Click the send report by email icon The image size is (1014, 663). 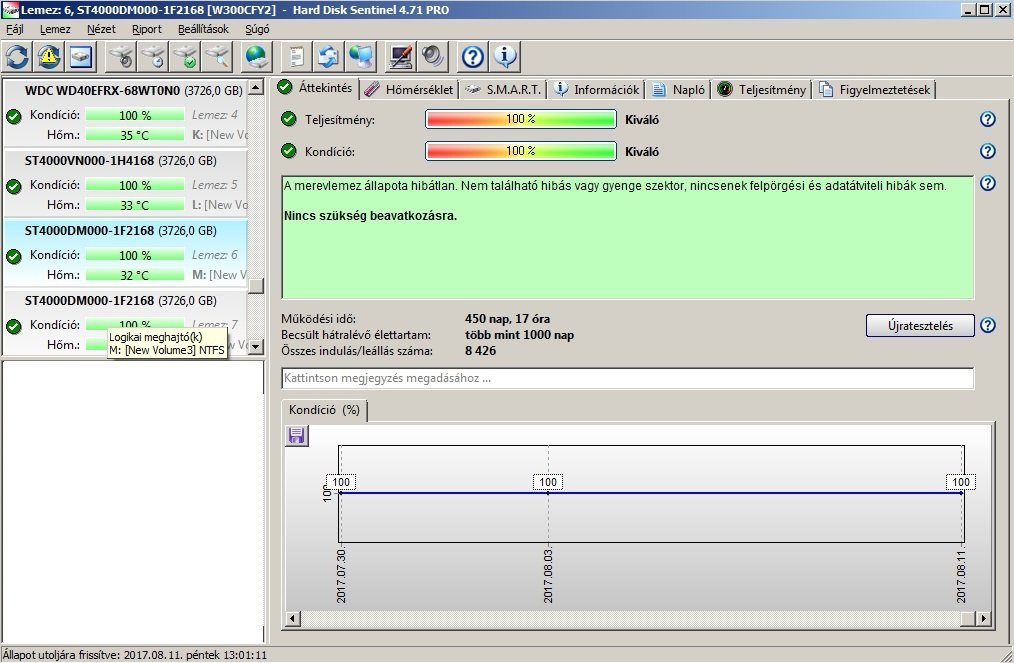[x=329, y=57]
